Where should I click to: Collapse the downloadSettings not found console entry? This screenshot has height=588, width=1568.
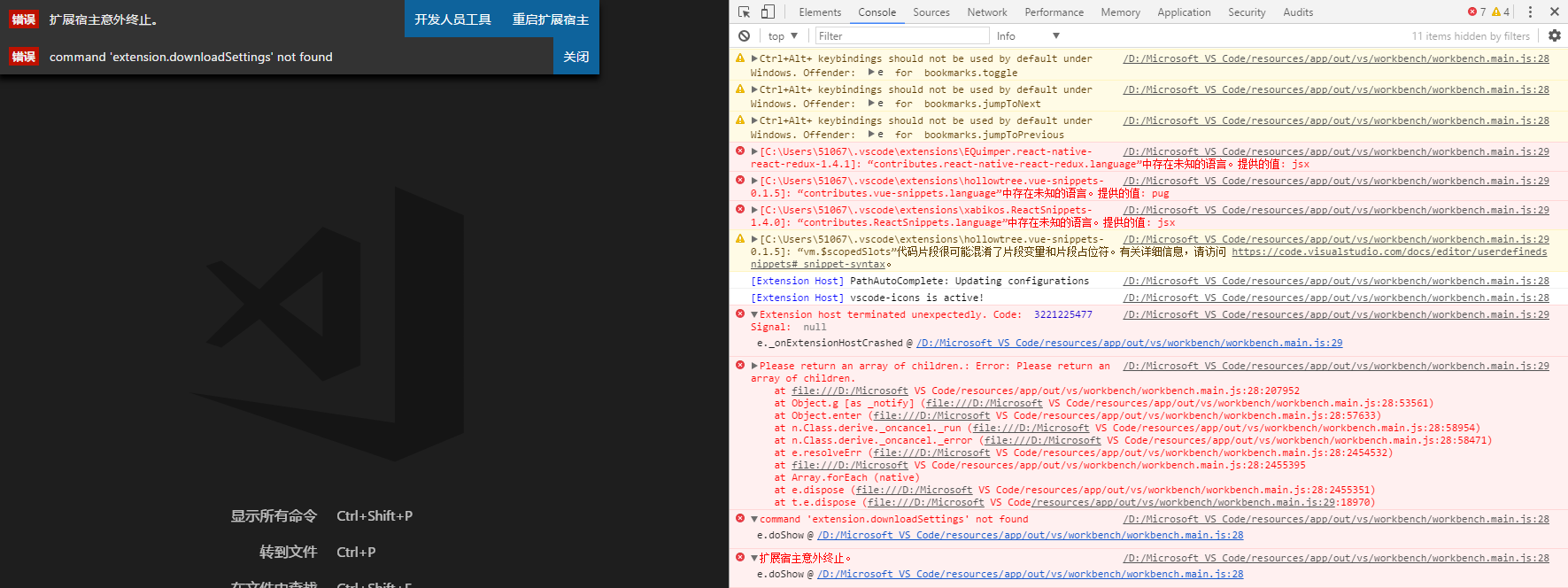(x=754, y=519)
